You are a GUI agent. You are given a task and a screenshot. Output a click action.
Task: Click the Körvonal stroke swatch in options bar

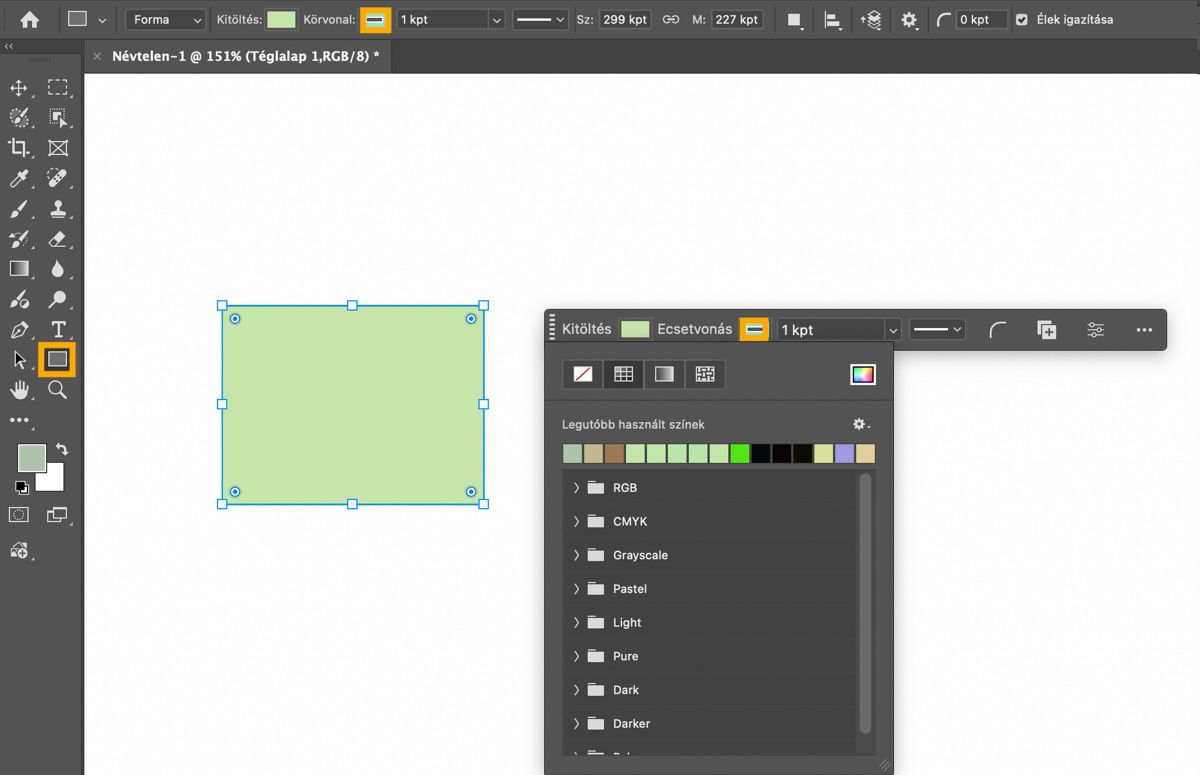pyautogui.click(x=375, y=20)
